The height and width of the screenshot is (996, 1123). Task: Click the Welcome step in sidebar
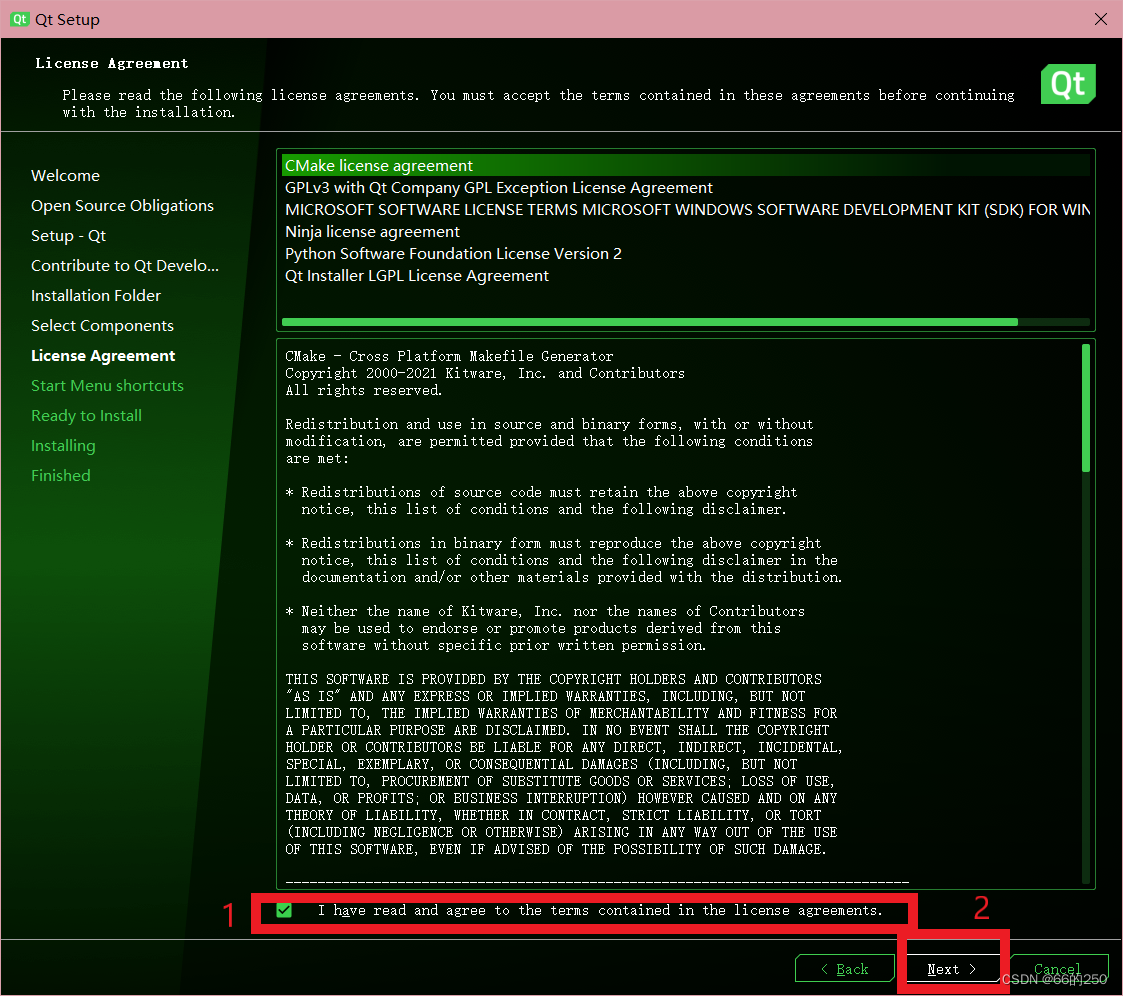tap(65, 175)
